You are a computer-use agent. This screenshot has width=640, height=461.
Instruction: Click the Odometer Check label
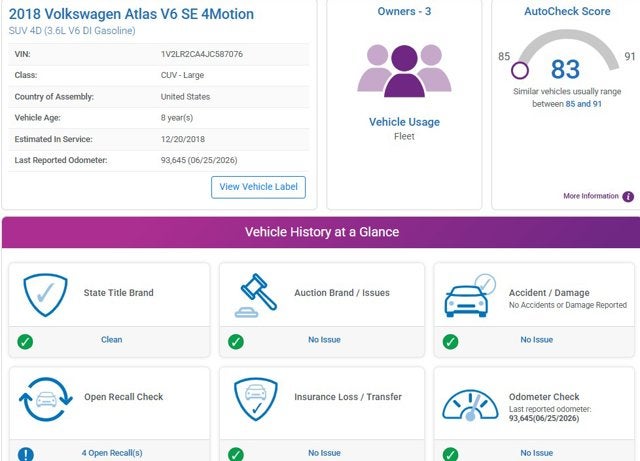tap(544, 397)
